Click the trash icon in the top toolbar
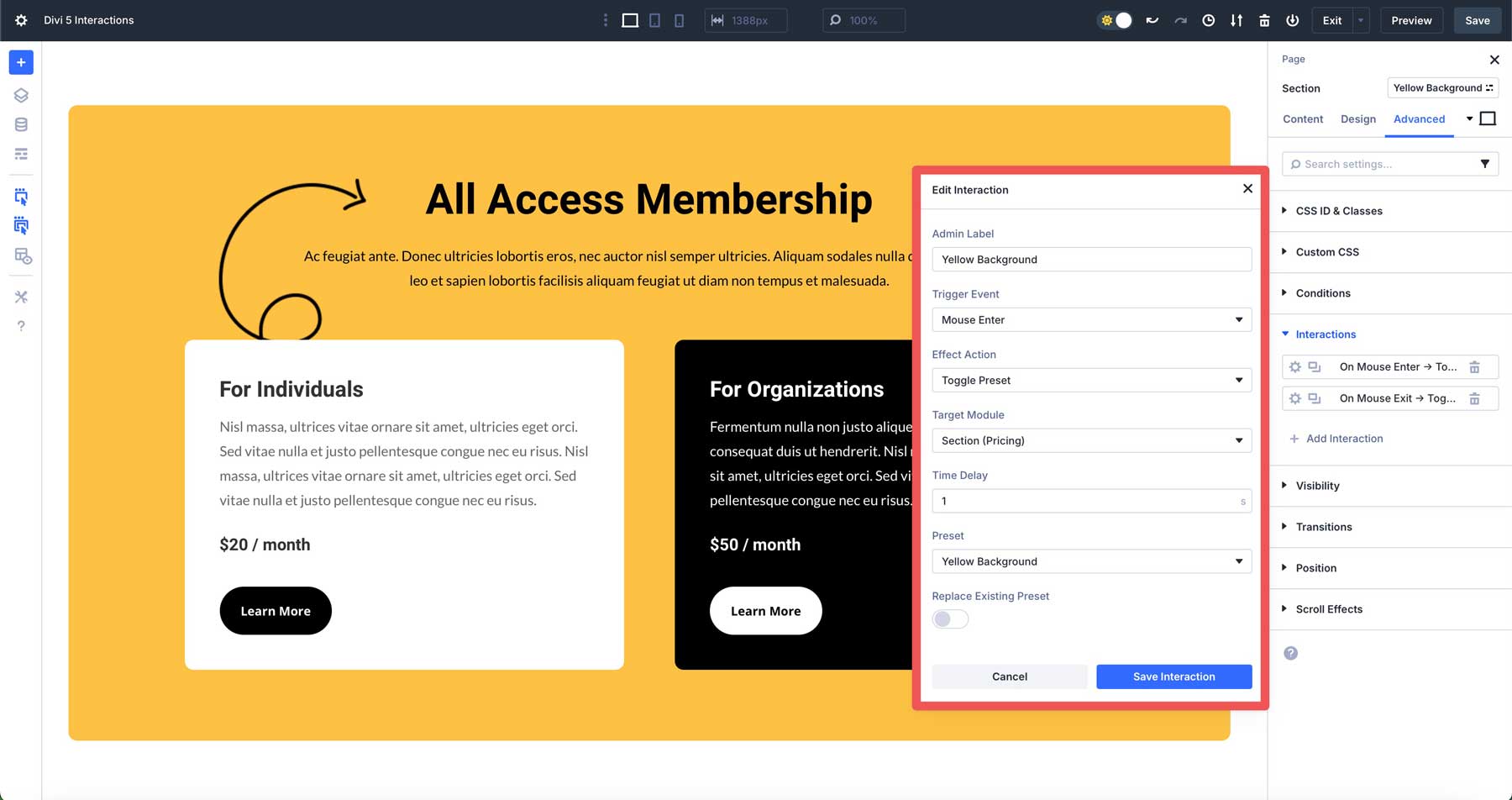 (1264, 19)
